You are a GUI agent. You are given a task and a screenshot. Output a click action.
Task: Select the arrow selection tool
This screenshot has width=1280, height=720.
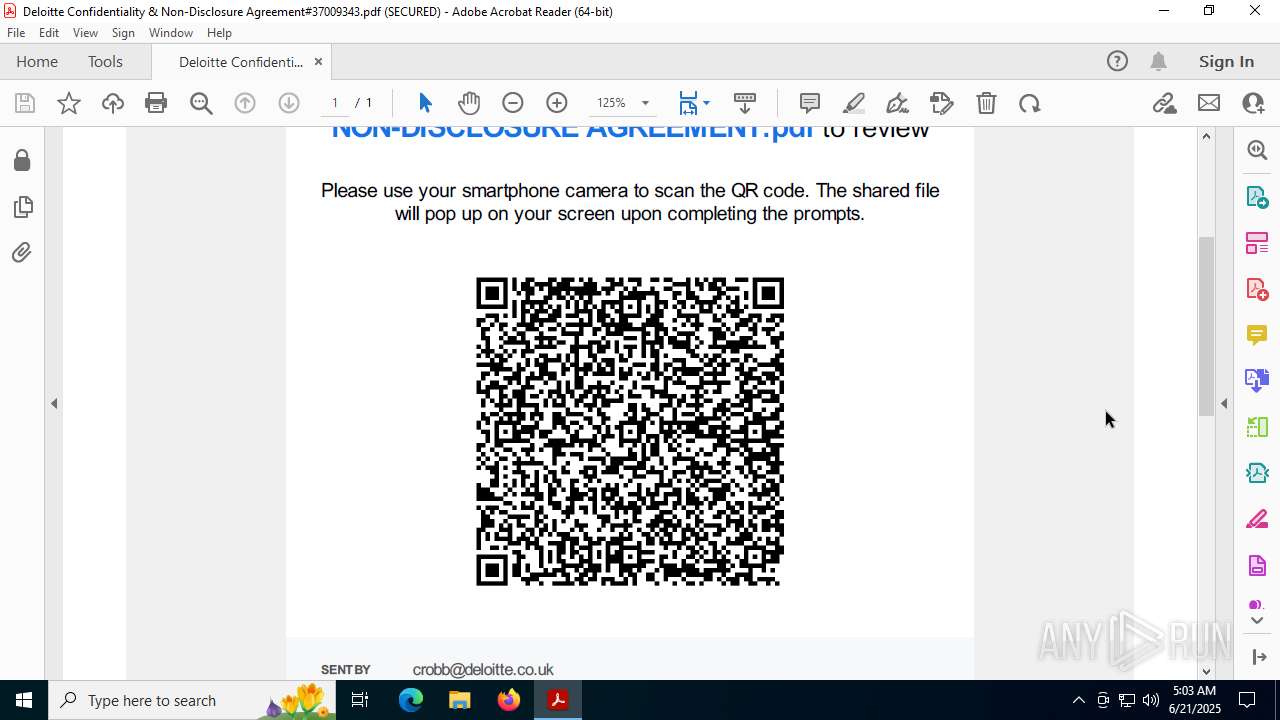coord(425,103)
